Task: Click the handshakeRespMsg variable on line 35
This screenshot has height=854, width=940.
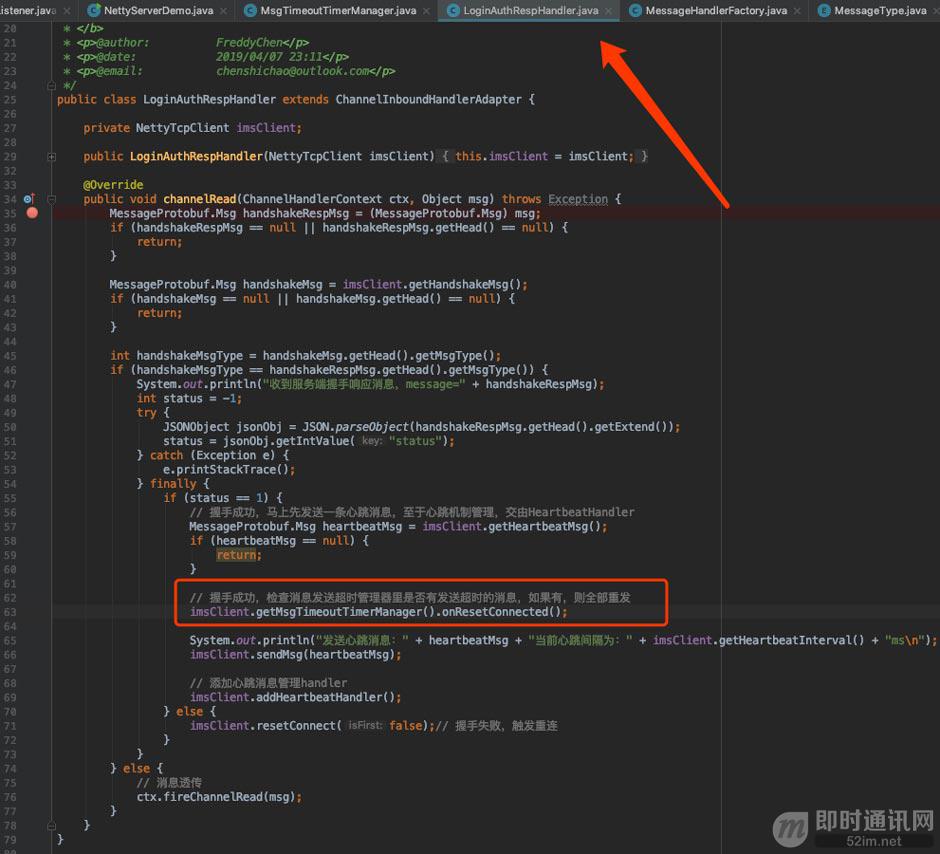Action: pyautogui.click(x=296, y=213)
